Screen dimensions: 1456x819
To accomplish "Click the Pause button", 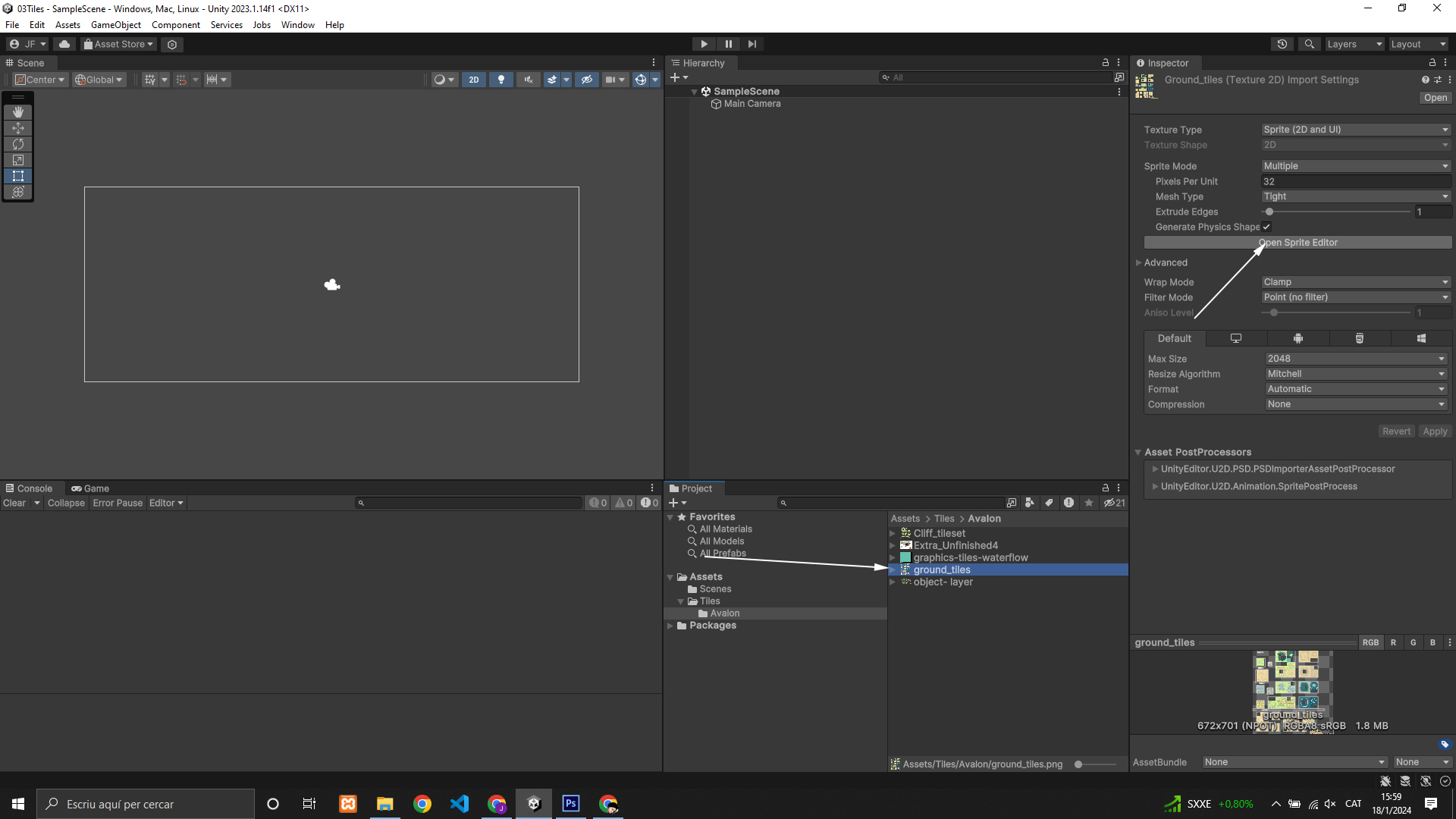I will tap(728, 44).
